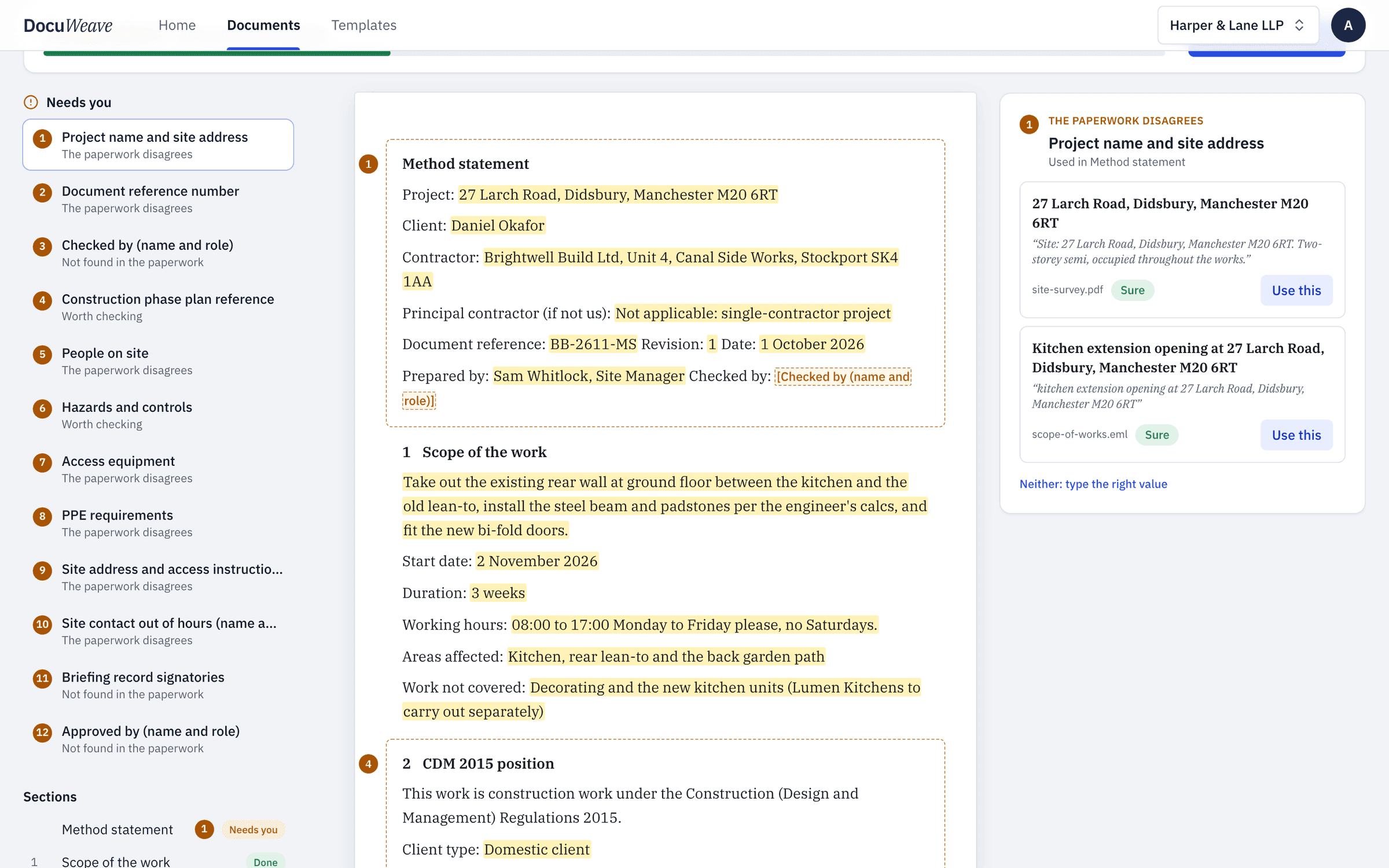This screenshot has width=1389, height=868.
Task: Click the BB-2611-MS document reference value
Action: 593,344
